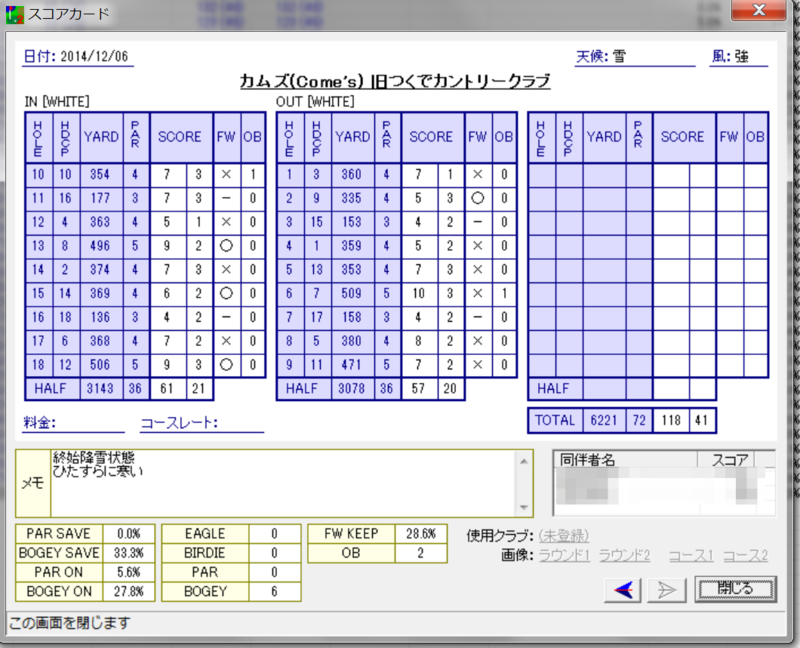Click hole 6 OB value 1
The height and width of the screenshot is (648, 800).
coord(504,293)
